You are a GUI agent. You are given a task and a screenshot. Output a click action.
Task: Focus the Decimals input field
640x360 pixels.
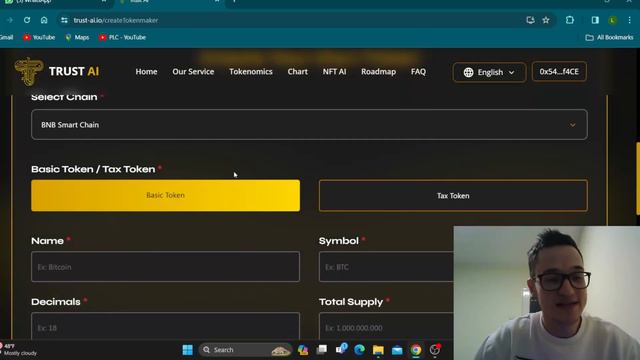tap(165, 326)
